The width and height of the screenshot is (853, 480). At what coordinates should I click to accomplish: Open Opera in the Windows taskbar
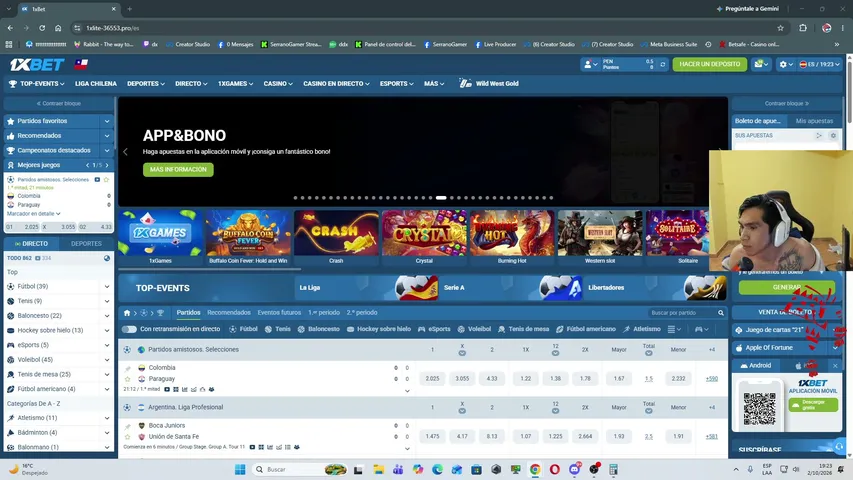554,469
